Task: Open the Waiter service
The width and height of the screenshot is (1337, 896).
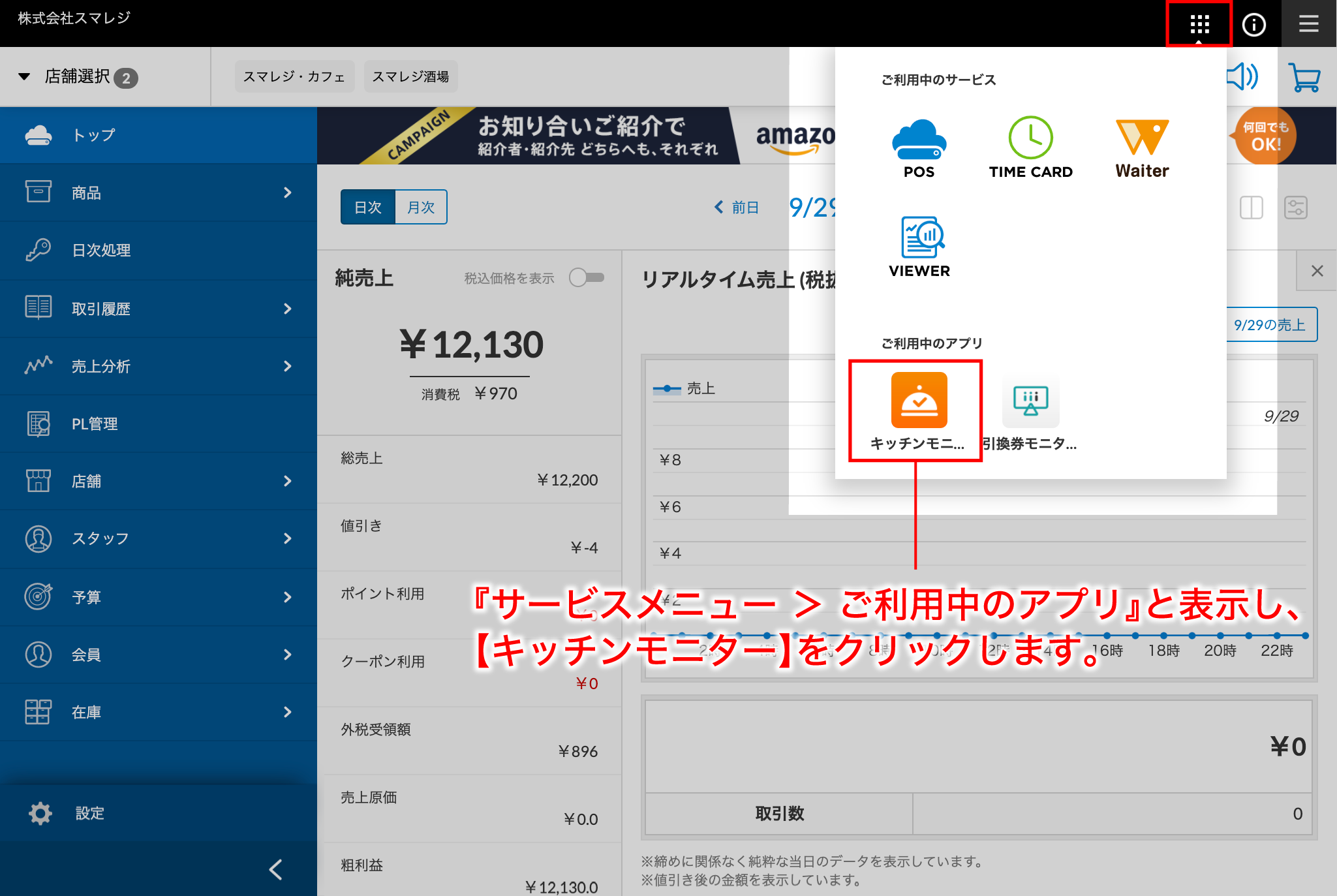Action: pyautogui.click(x=1142, y=149)
